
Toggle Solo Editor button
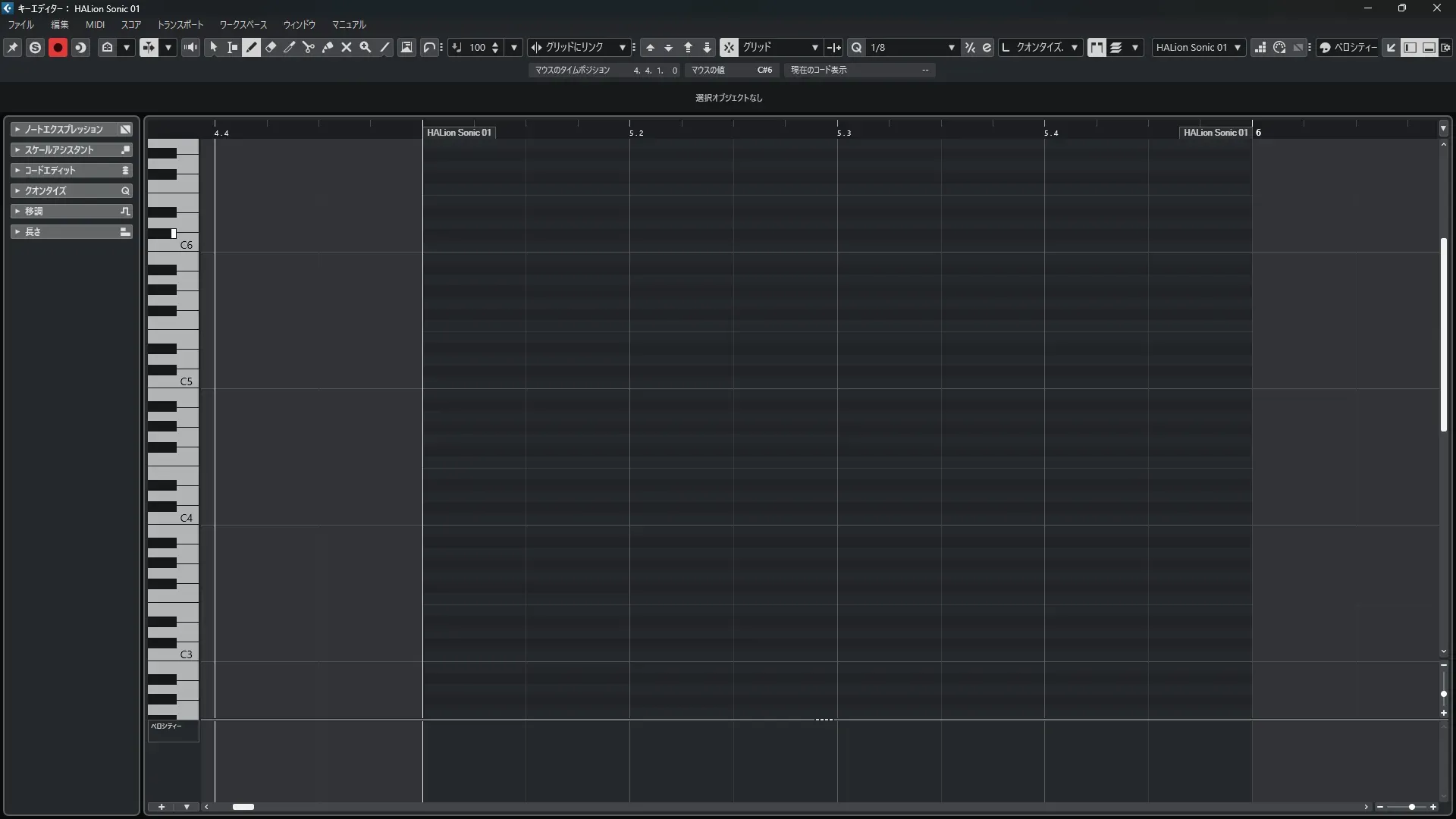pyautogui.click(x=35, y=47)
